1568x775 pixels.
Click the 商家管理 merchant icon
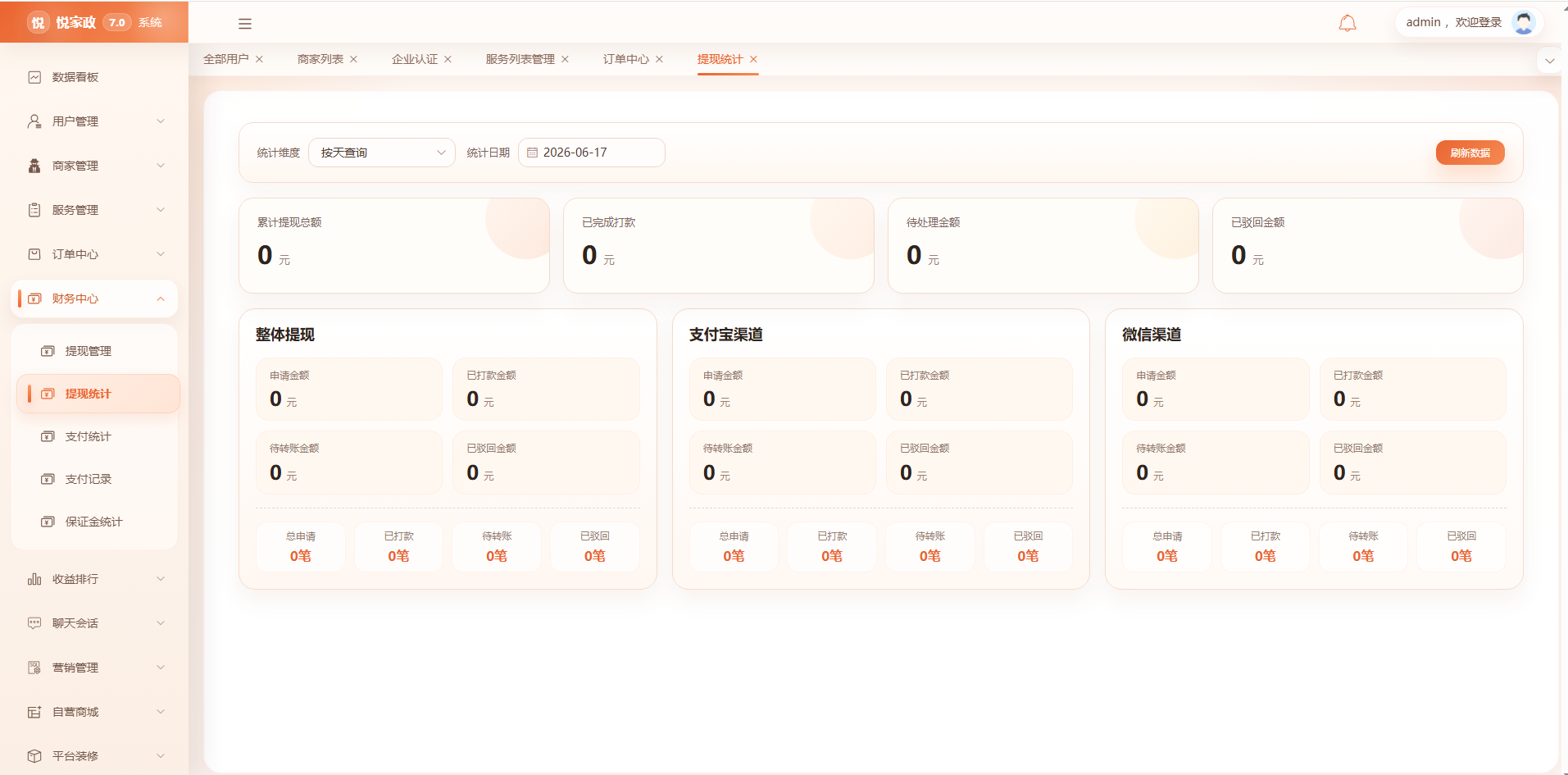(34, 166)
